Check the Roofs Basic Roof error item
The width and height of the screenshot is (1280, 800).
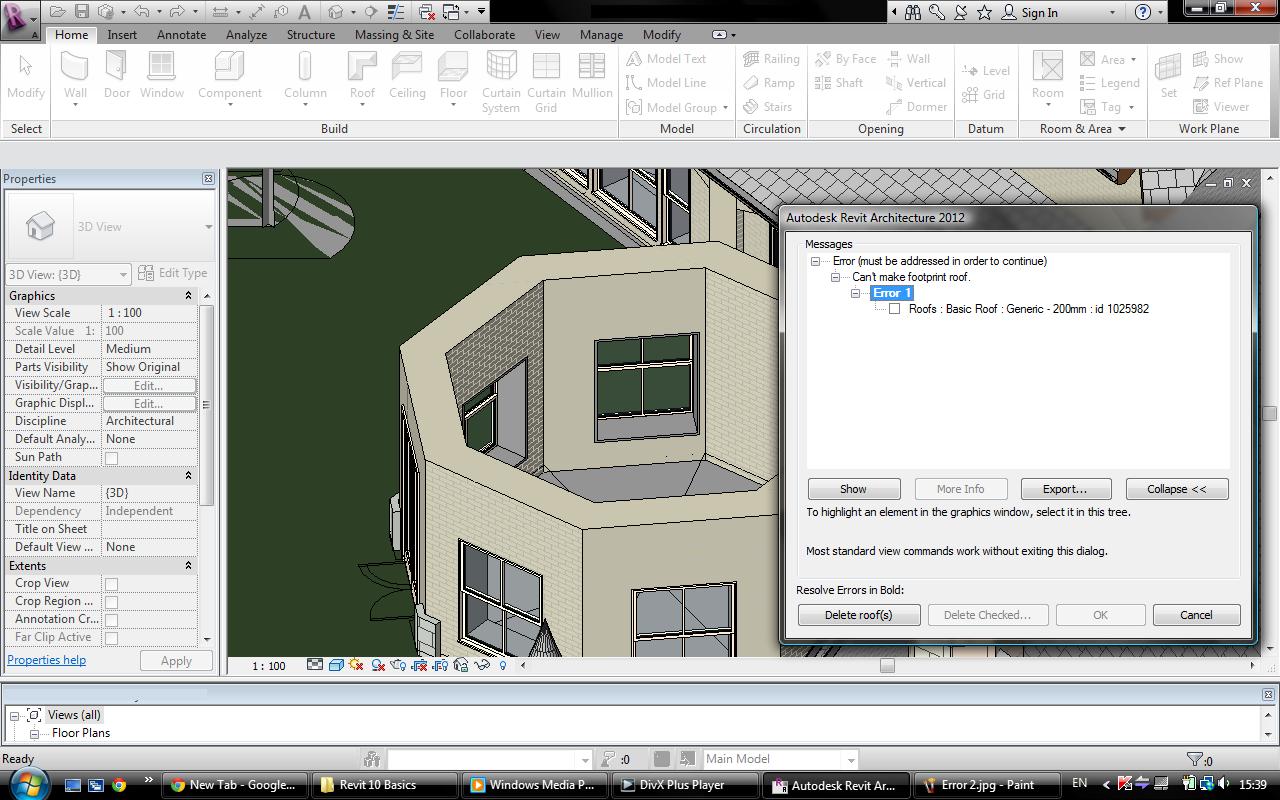point(895,309)
